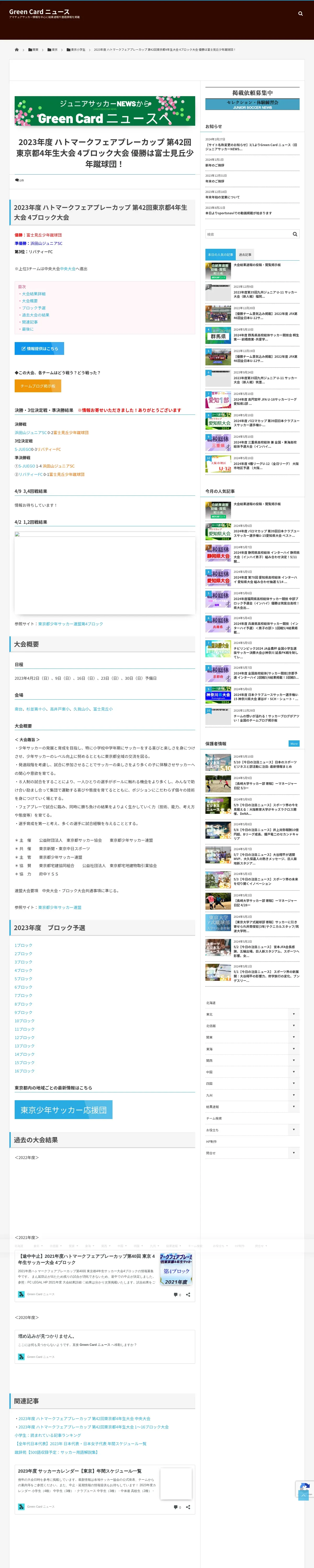Share the サッカーカレンダー card via share icon
The width and height of the screenshot is (314, 1568).
188,1507
